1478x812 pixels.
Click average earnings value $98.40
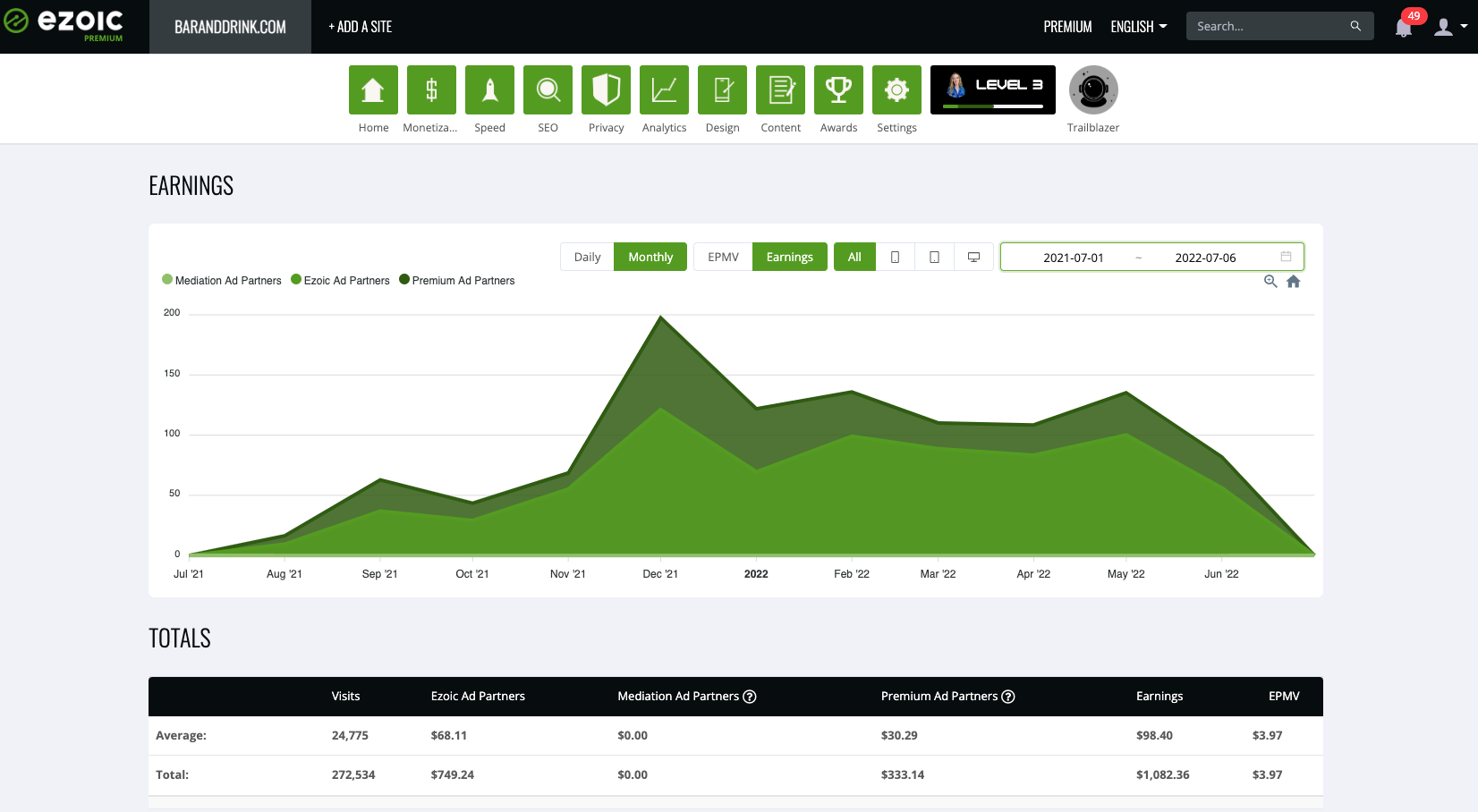coord(1154,736)
